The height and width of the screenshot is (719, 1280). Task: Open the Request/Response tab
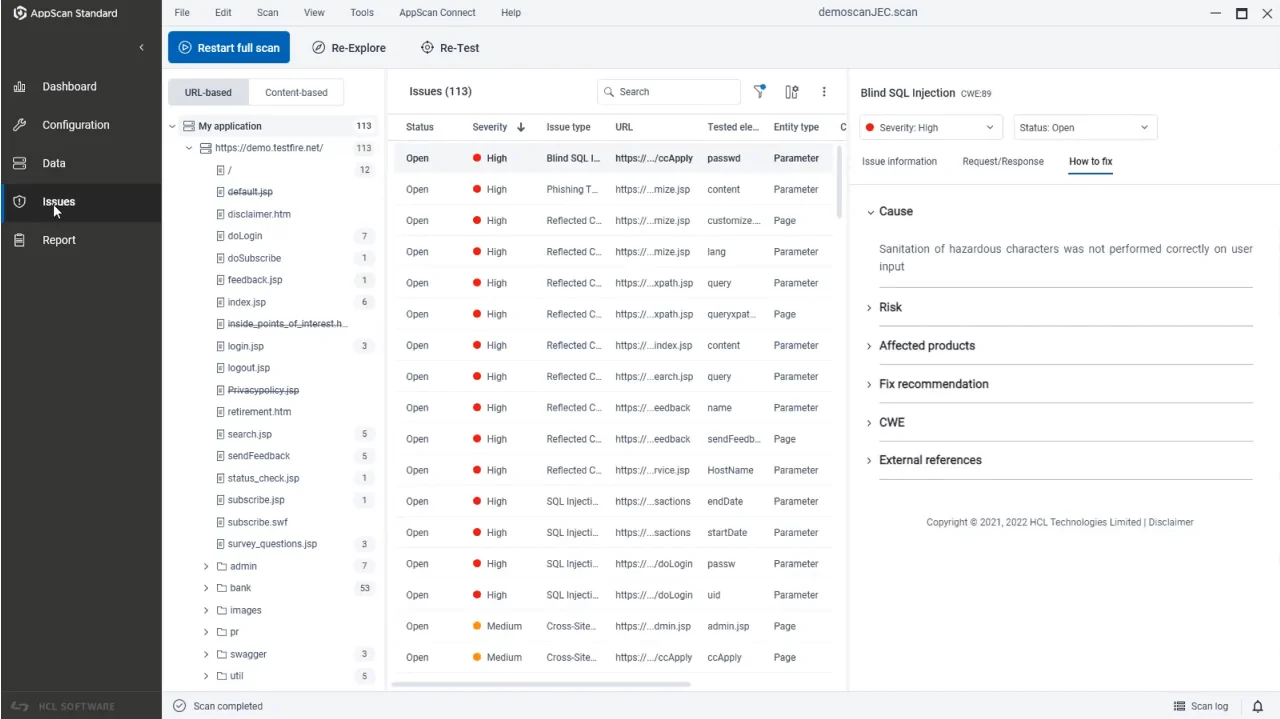click(1002, 161)
